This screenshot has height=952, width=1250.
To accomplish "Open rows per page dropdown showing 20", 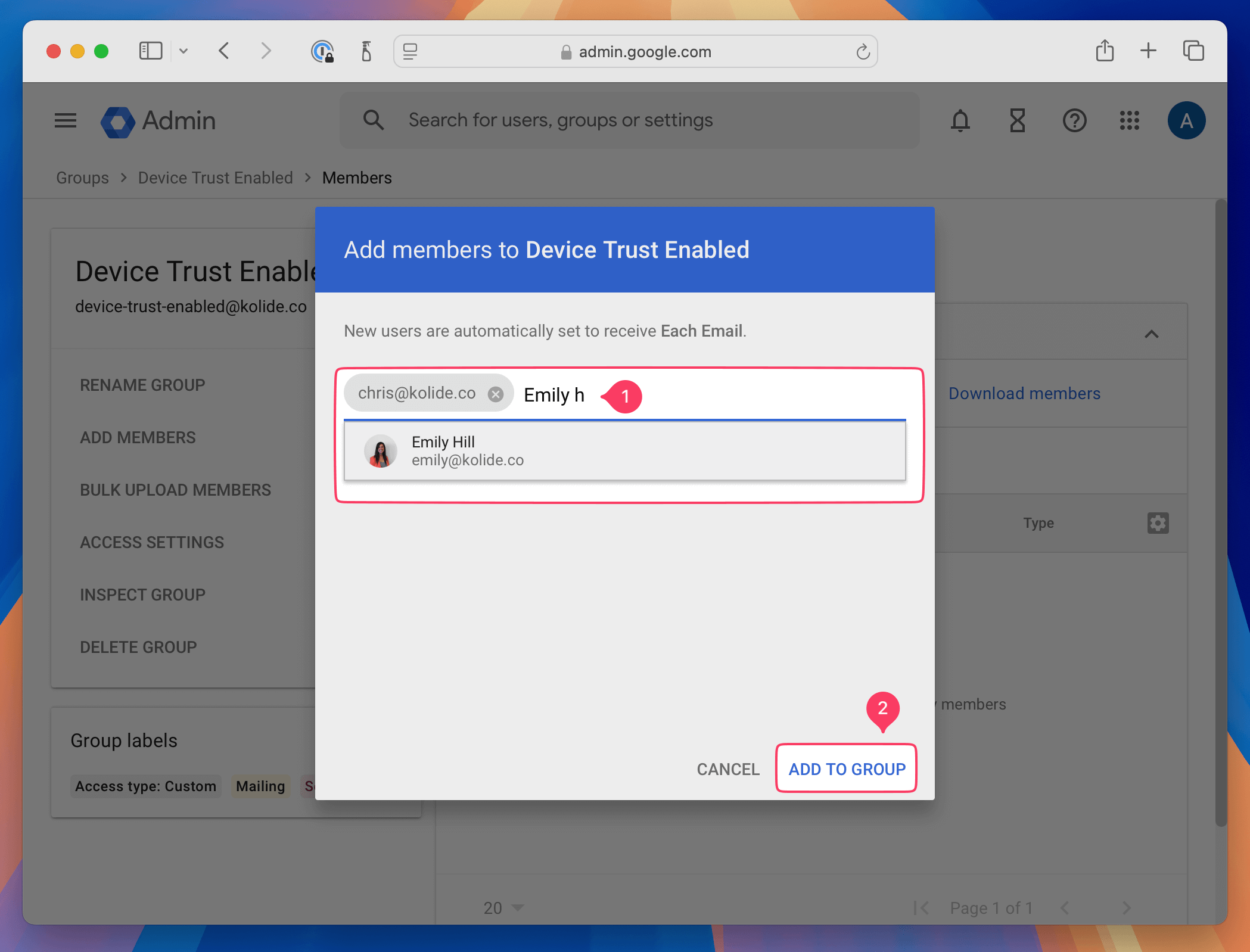I will (503, 907).
